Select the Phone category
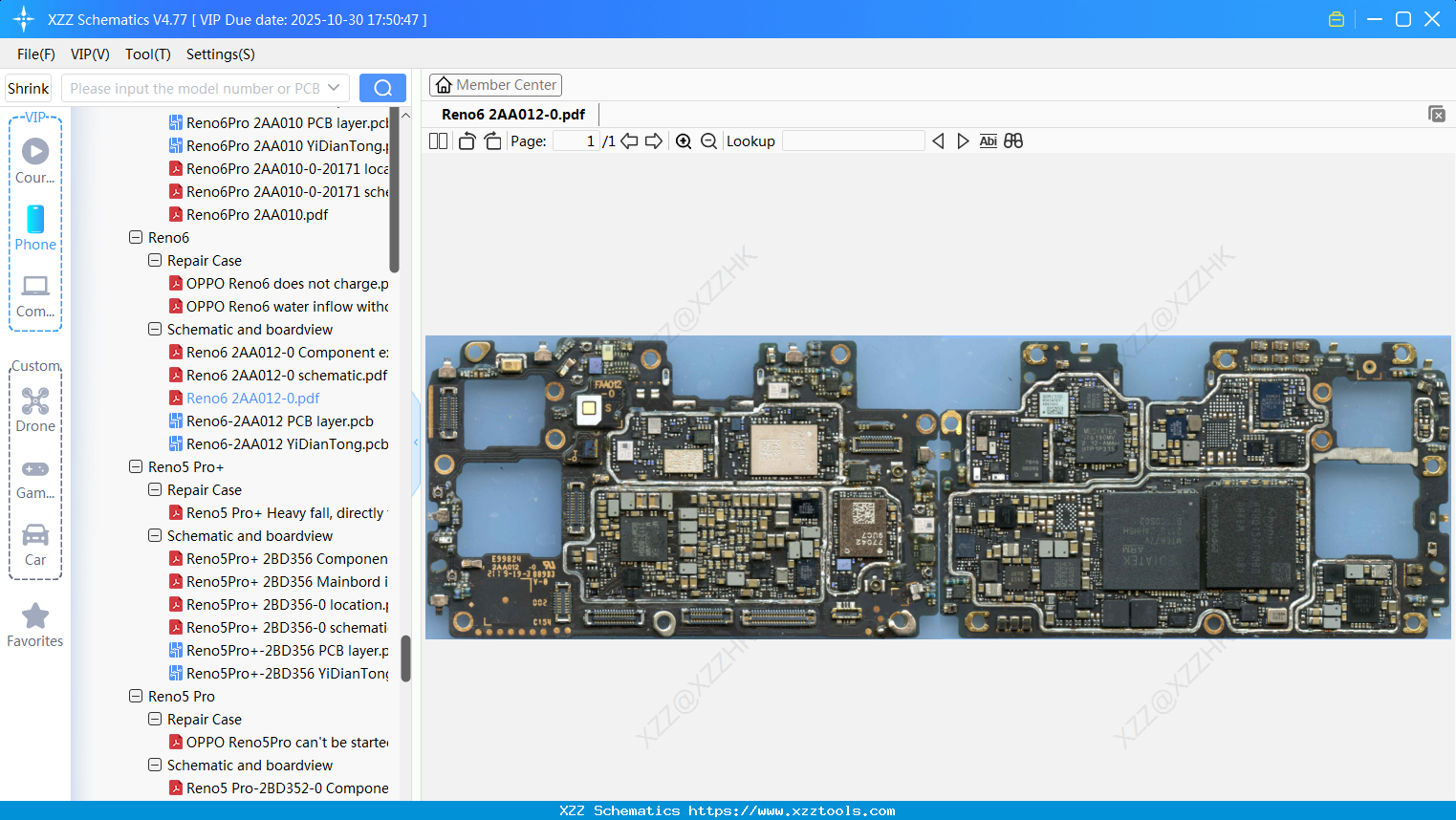 pyautogui.click(x=35, y=227)
